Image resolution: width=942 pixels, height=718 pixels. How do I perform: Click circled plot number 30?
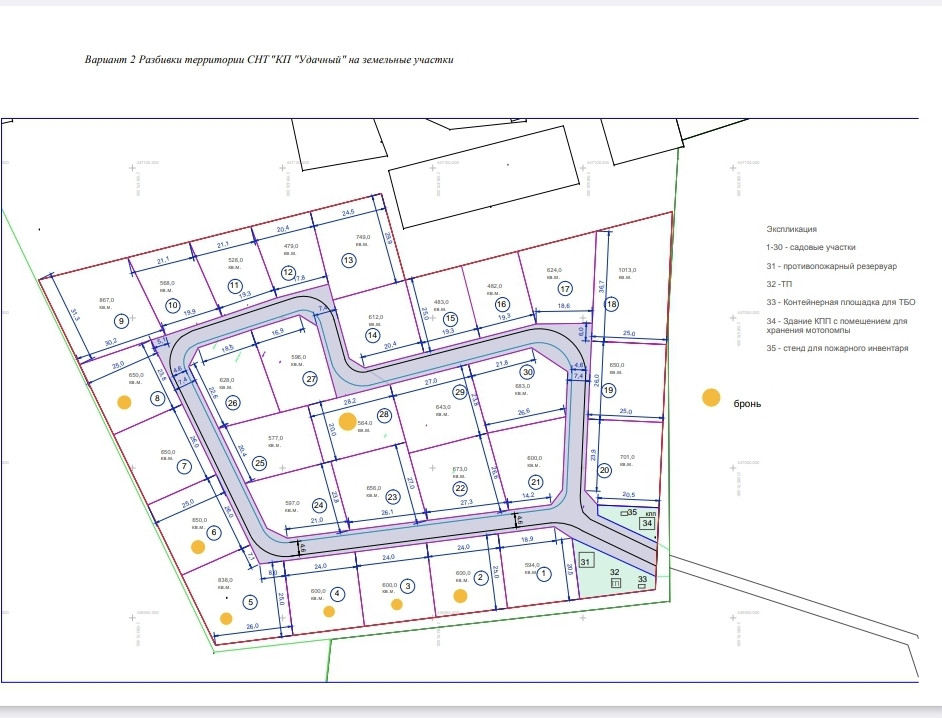click(x=527, y=372)
